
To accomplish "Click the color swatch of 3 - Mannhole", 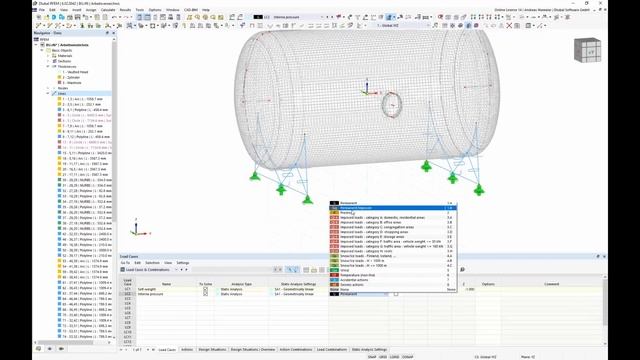I will pos(59,82).
